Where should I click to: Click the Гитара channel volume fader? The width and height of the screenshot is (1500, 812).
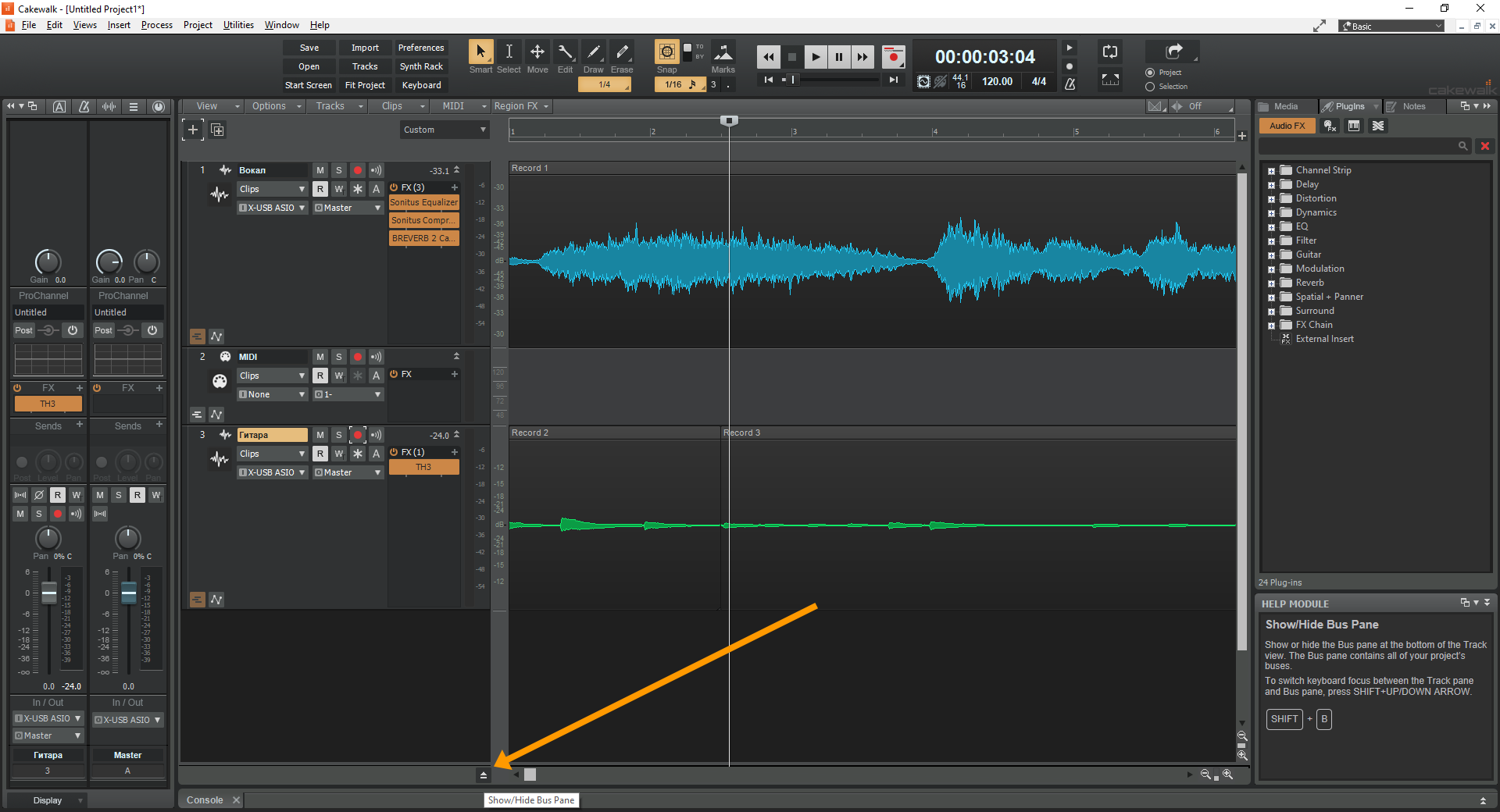pos(48,594)
